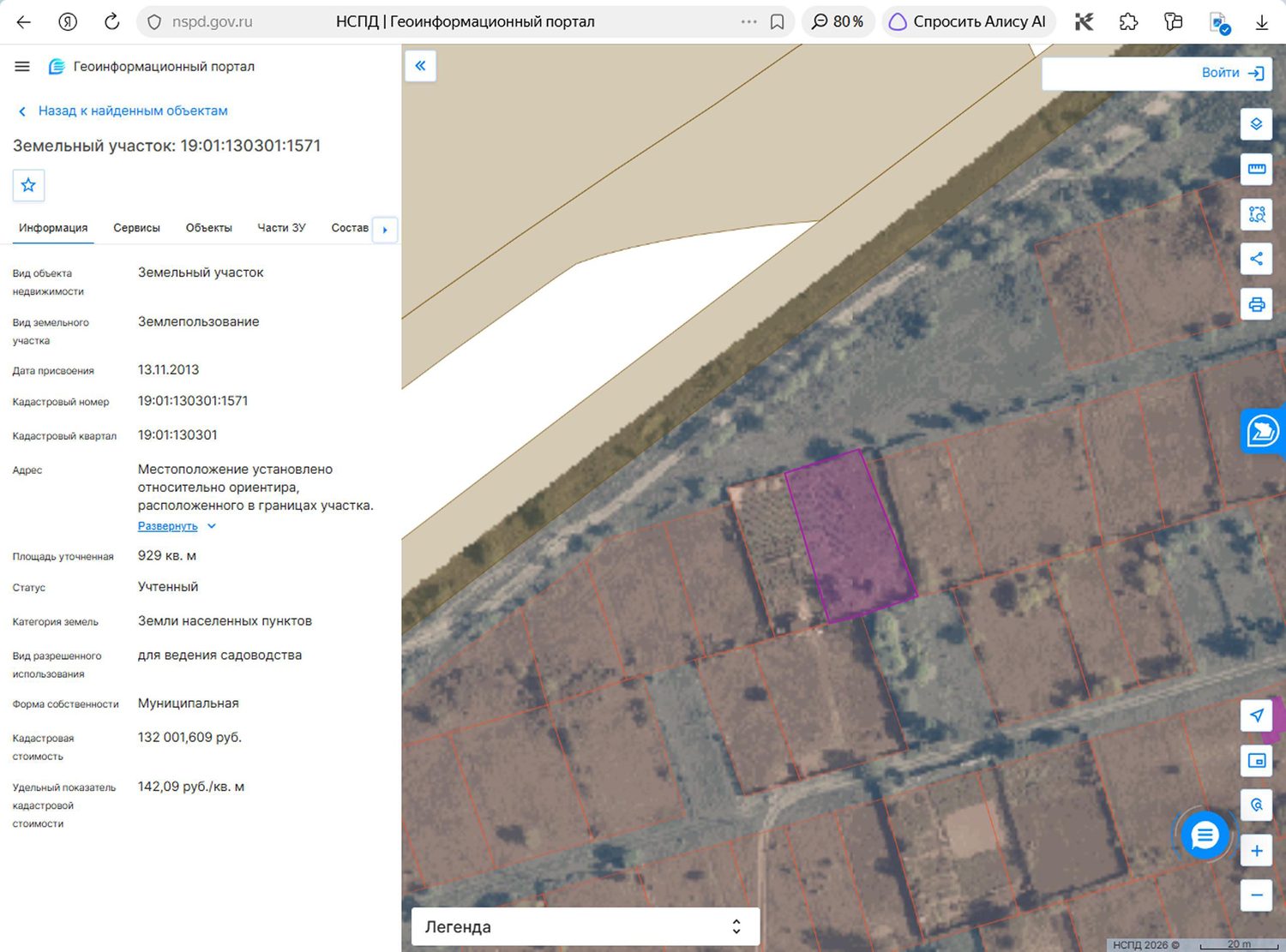Switch to the Информация tab

coord(53,228)
